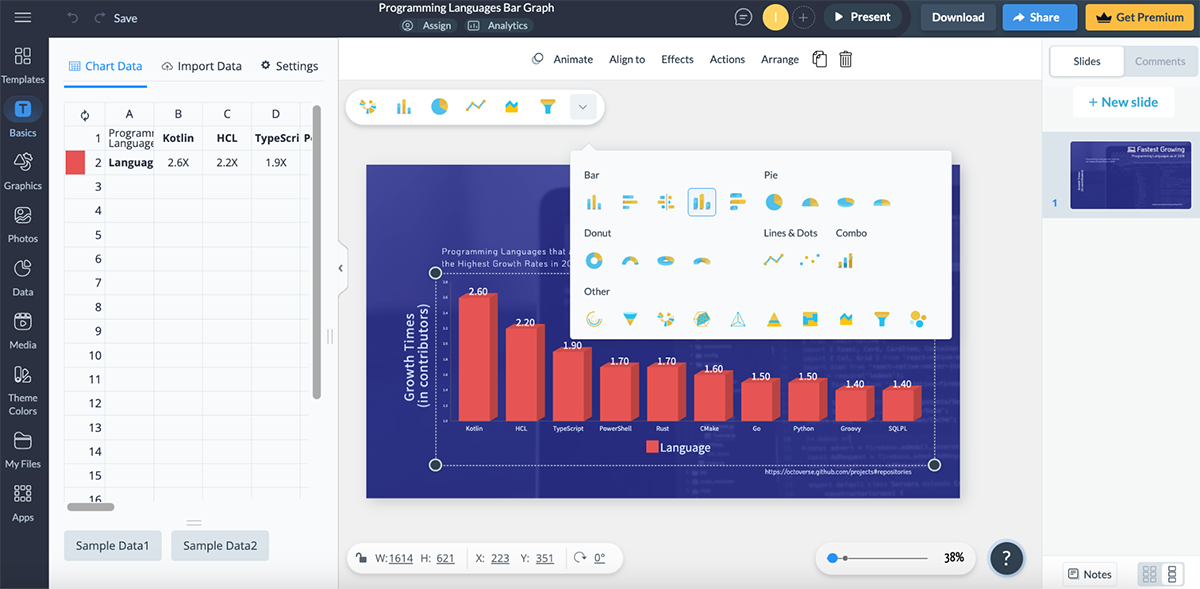Duplicate the chart with copy icon
This screenshot has width=1200, height=589.
tap(819, 59)
